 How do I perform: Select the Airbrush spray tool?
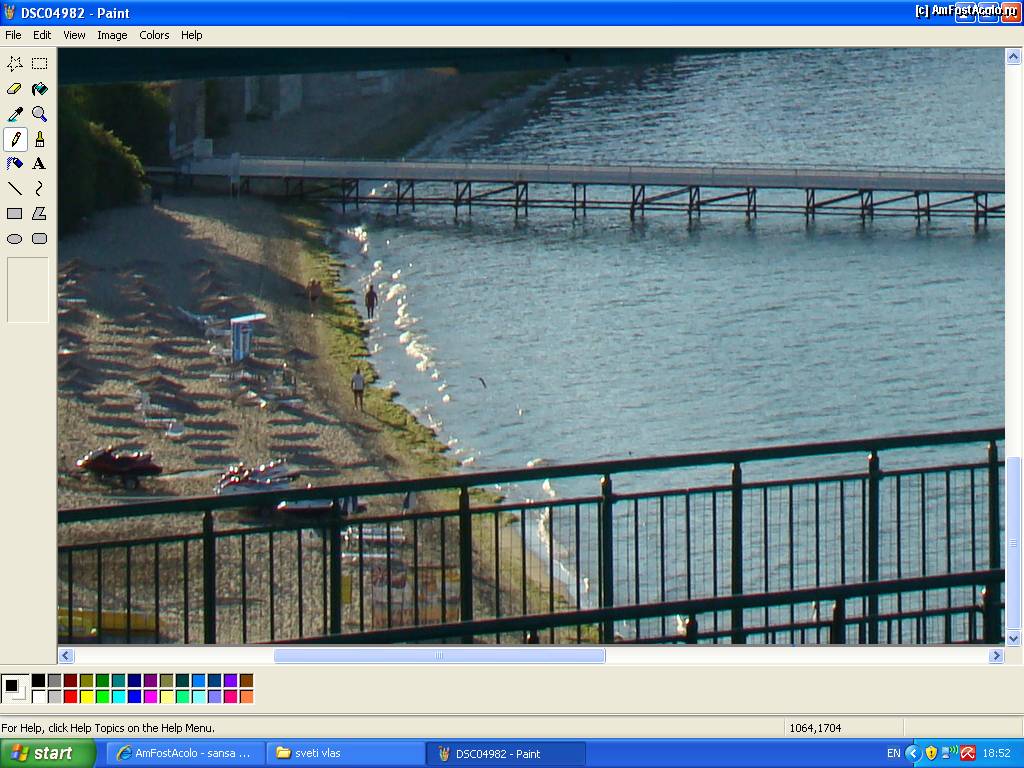click(15, 163)
